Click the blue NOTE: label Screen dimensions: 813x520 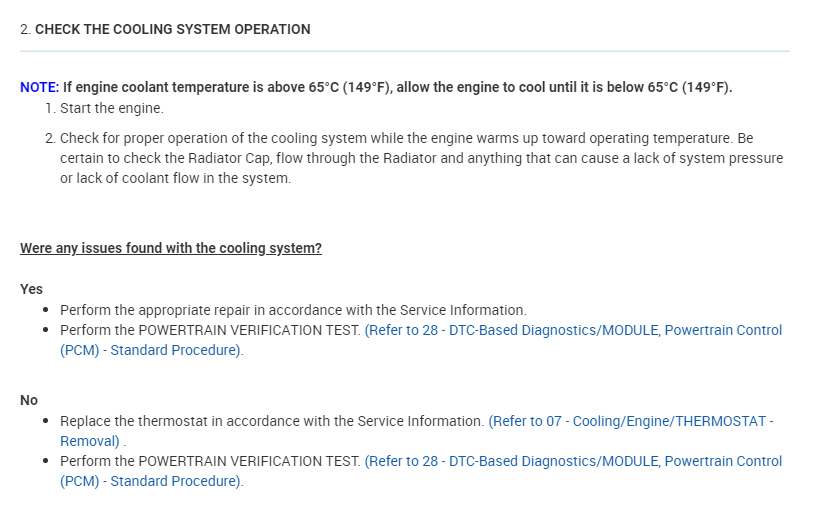39,87
